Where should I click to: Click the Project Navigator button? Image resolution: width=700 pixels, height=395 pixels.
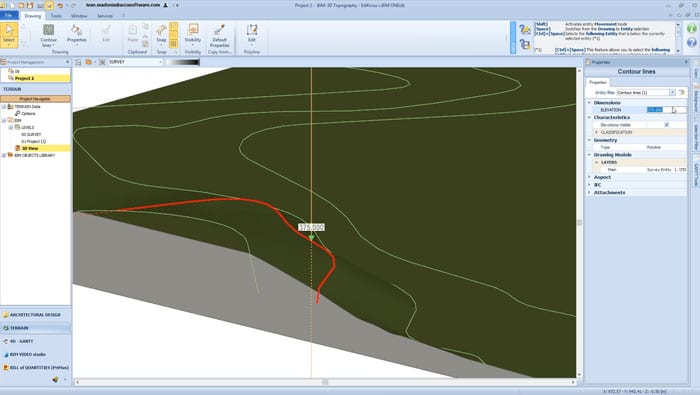coord(35,99)
